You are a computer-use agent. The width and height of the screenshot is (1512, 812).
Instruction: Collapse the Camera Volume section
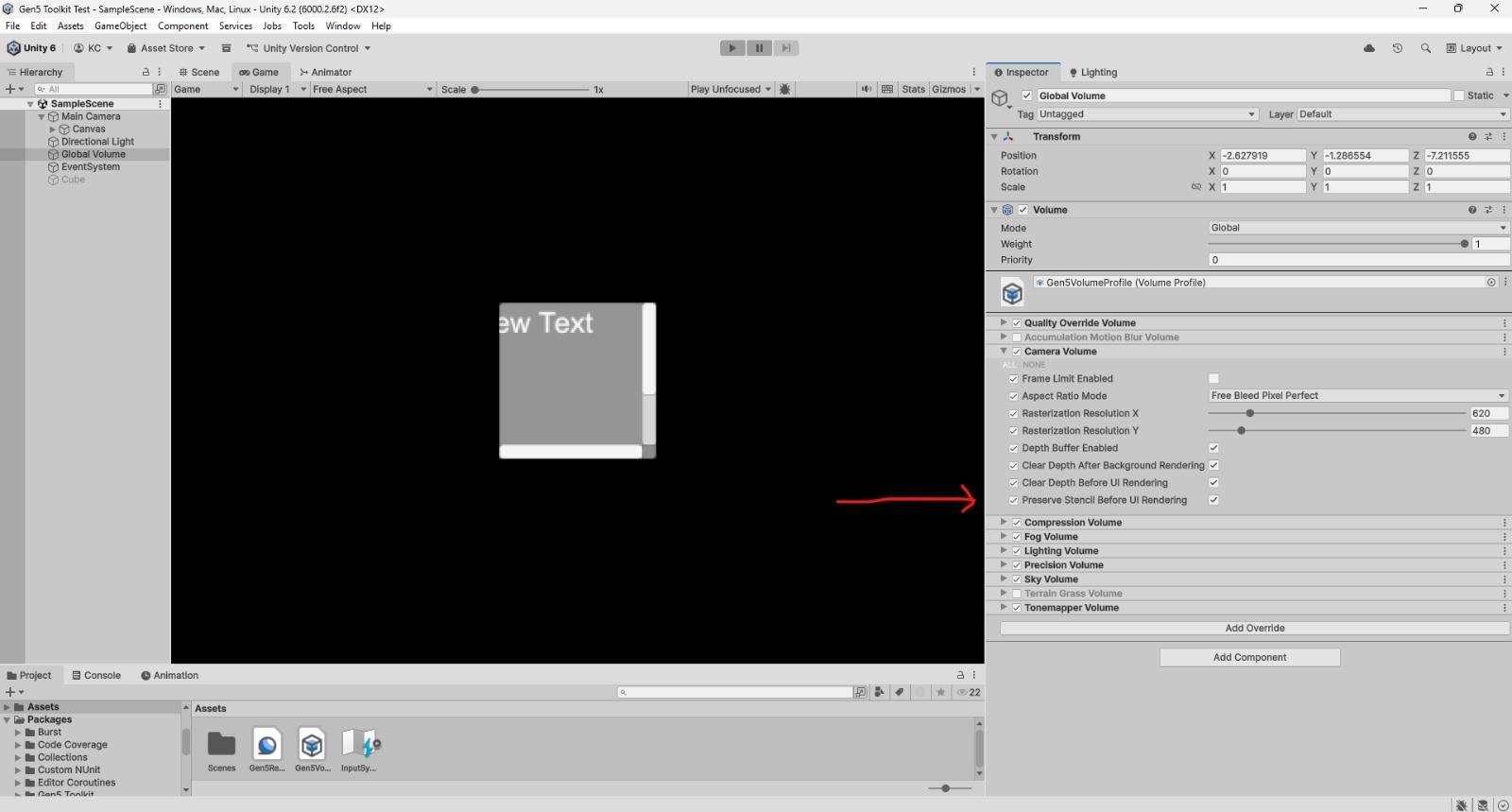tap(1004, 351)
